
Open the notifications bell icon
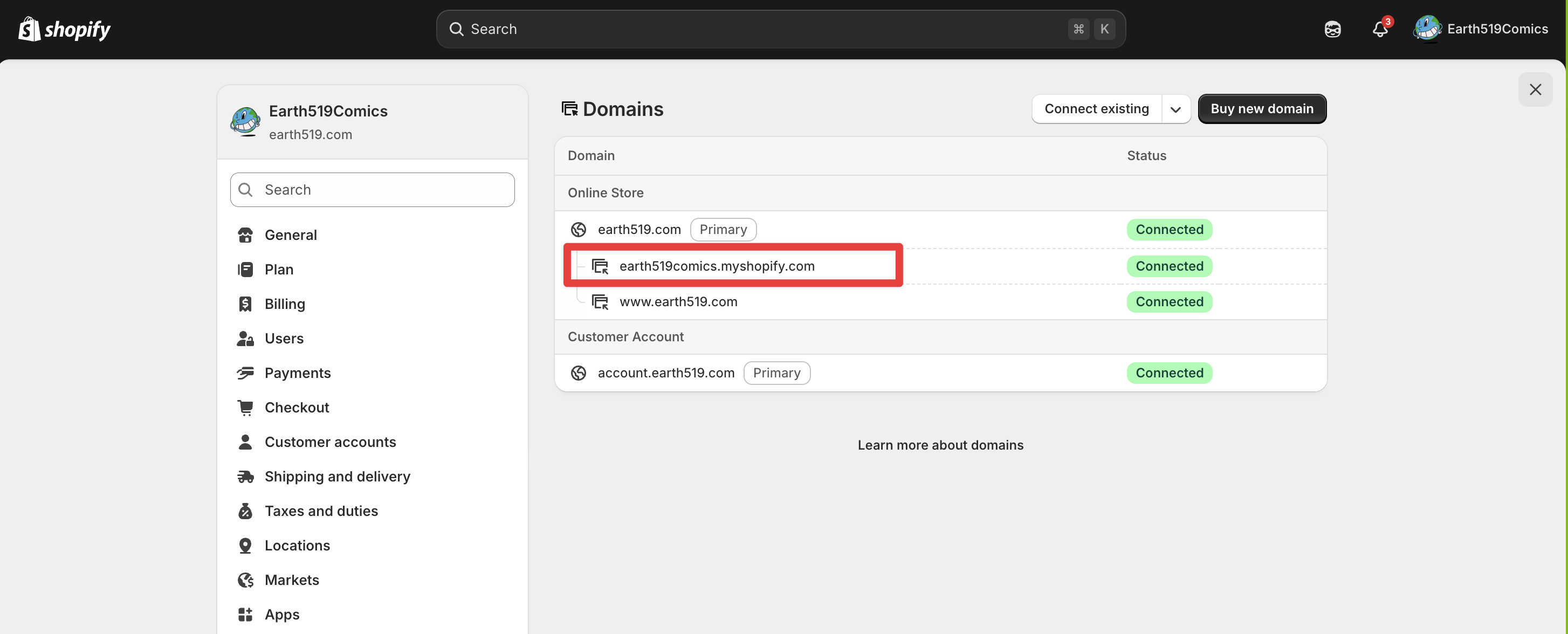pyautogui.click(x=1380, y=29)
